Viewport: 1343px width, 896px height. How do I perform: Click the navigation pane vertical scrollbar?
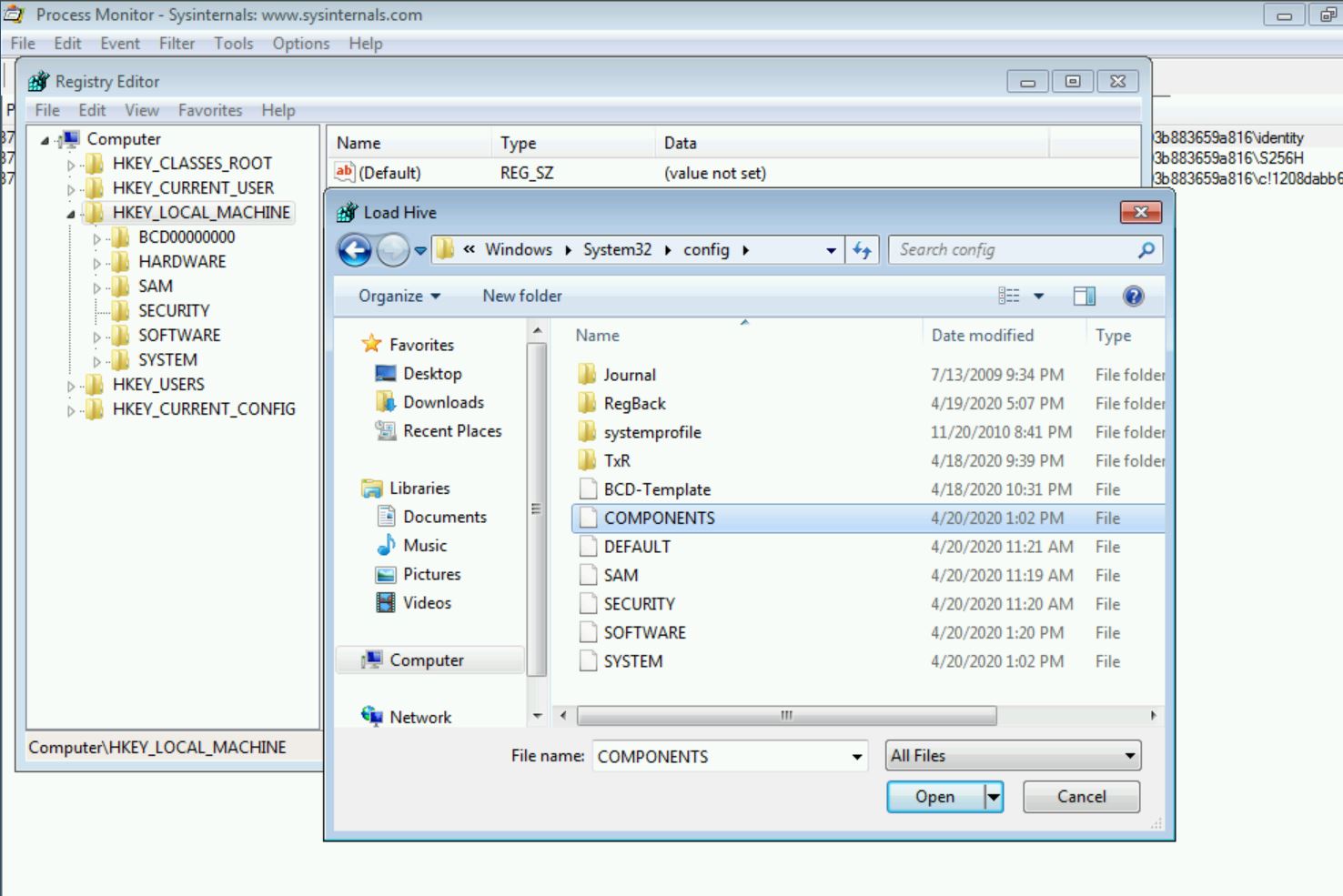point(536,509)
